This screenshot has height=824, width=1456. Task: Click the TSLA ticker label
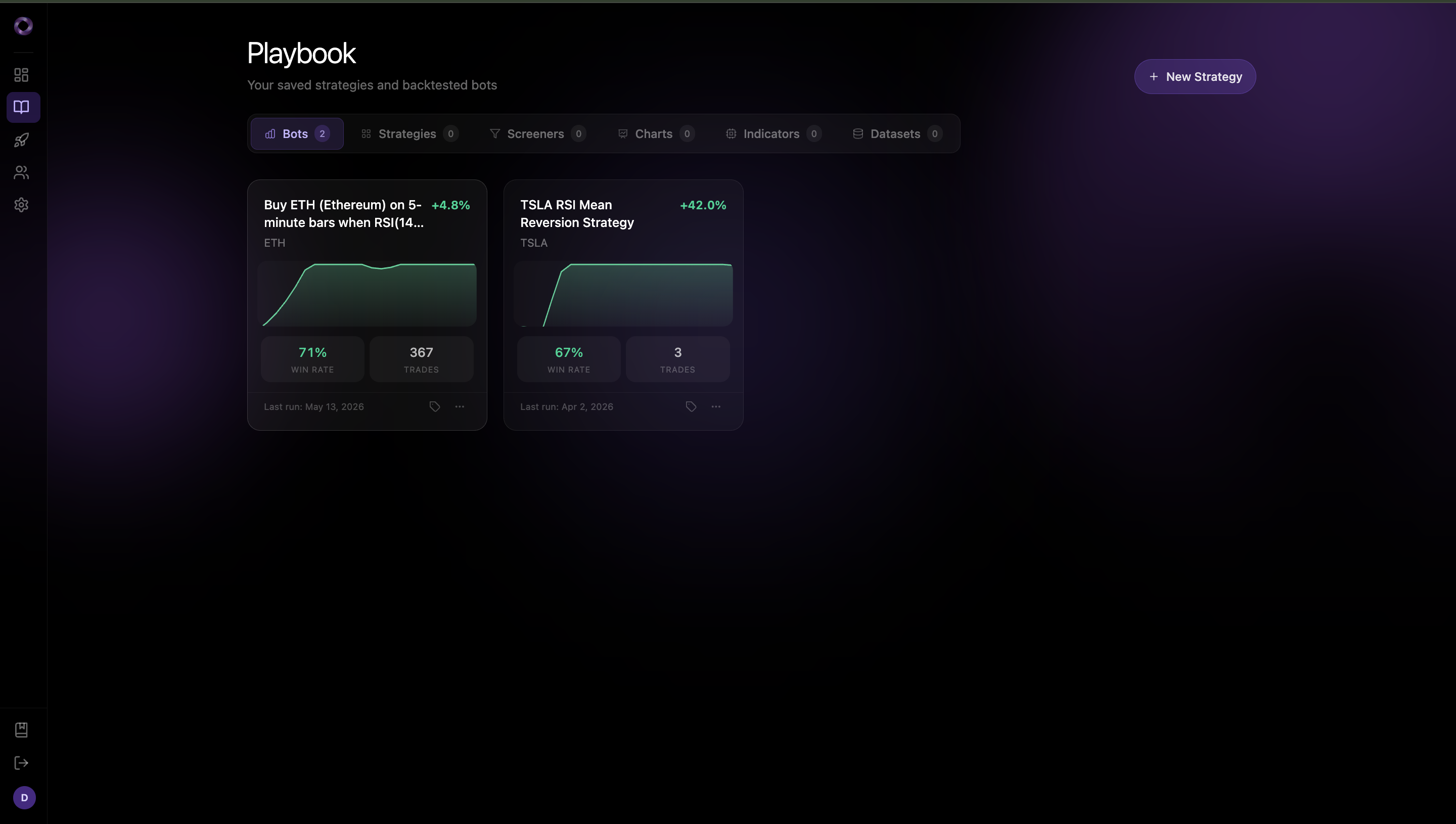point(534,243)
